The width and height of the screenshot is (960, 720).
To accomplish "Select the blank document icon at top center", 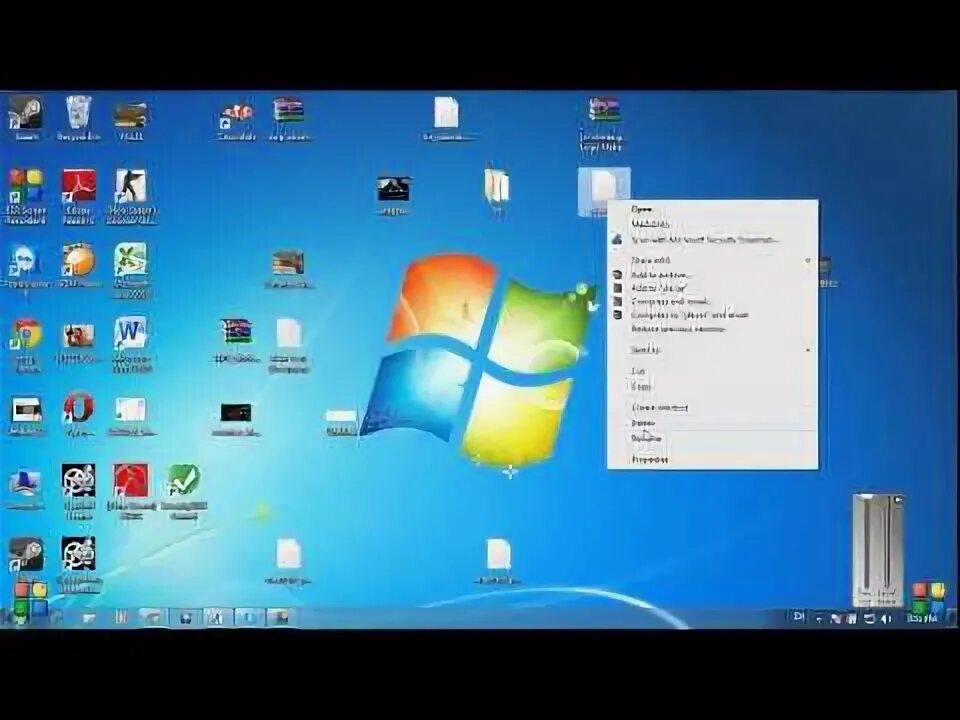I will 447,118.
